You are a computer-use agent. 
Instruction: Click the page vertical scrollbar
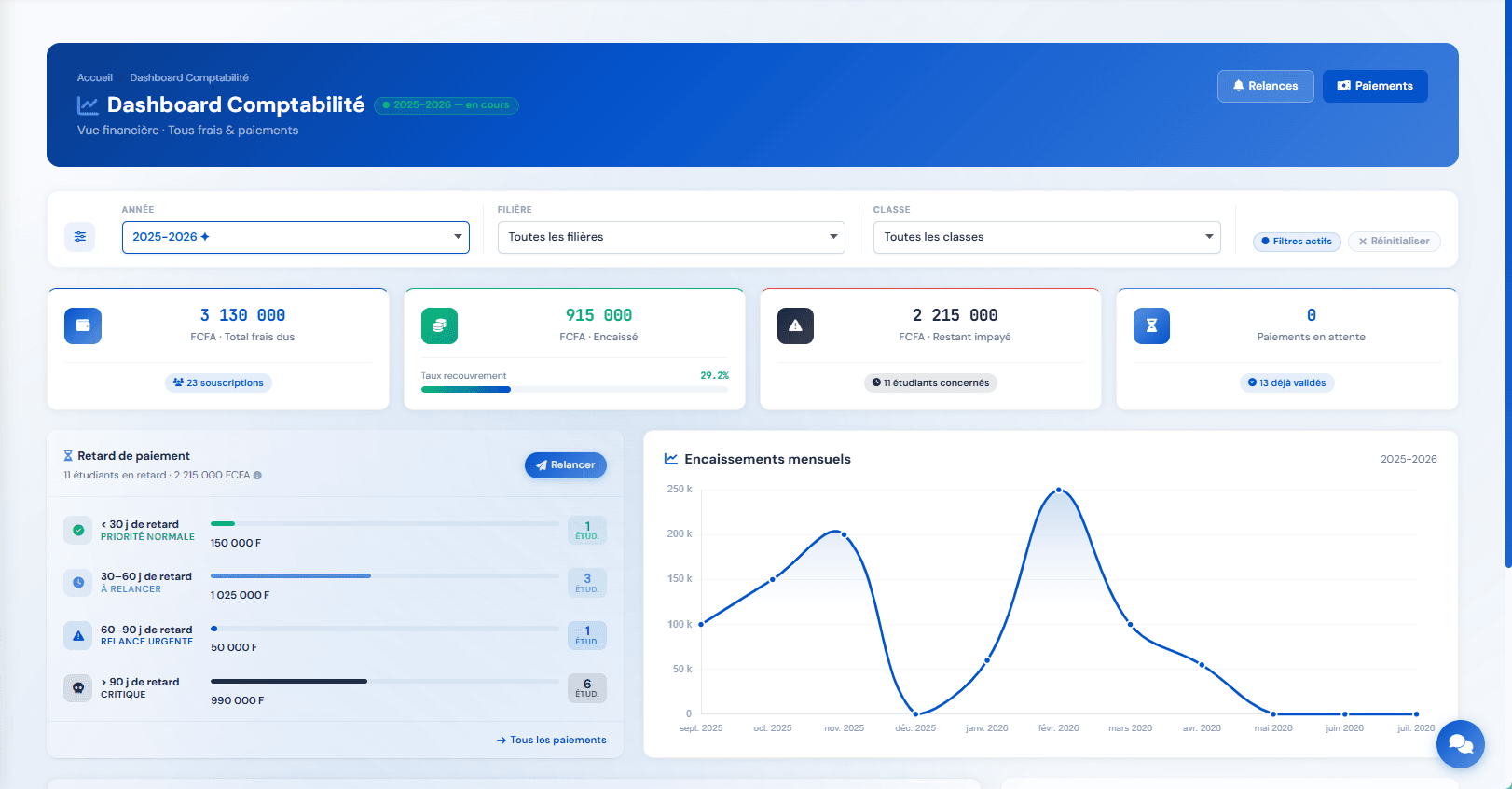click(1508, 284)
